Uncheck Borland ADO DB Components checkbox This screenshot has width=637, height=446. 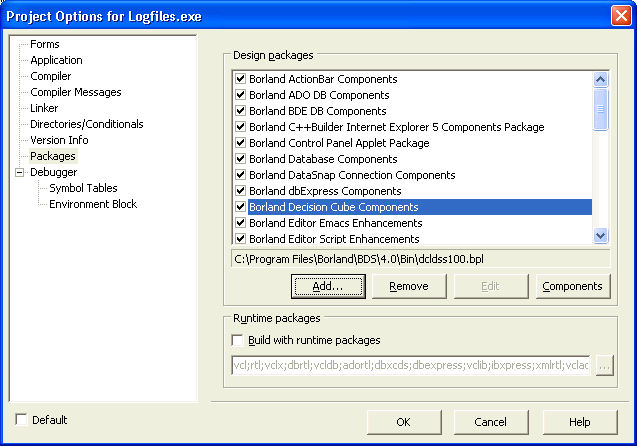[x=240, y=95]
